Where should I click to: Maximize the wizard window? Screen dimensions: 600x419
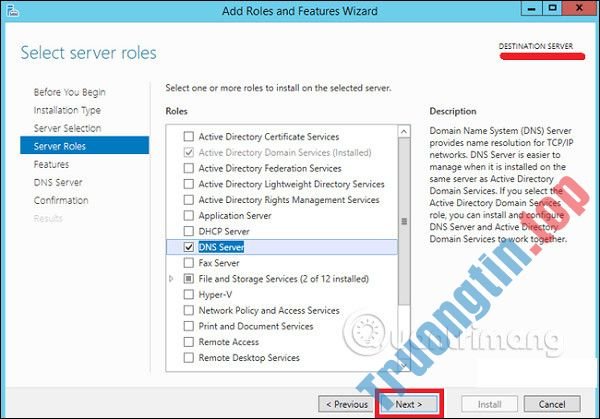(552, 8)
